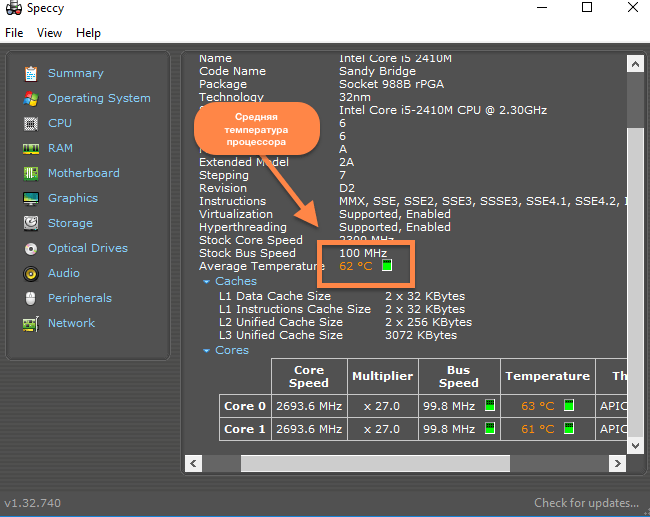This screenshot has height=517, width=650.
Task: Click L1 Instructions Cache Size row
Action: tap(342, 309)
